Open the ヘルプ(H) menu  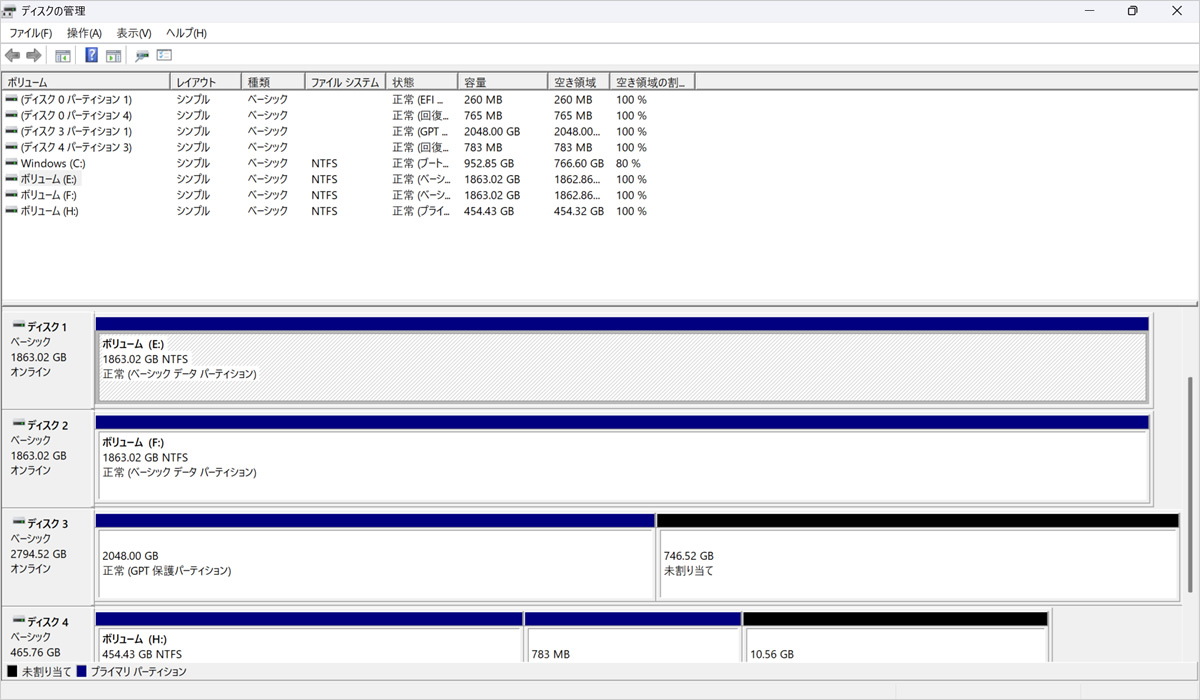pyautogui.click(x=186, y=33)
